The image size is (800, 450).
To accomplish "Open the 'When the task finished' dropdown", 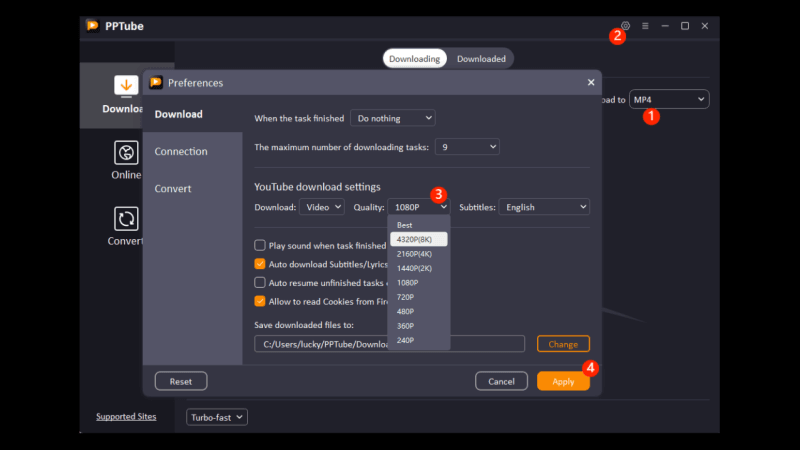I will point(392,118).
